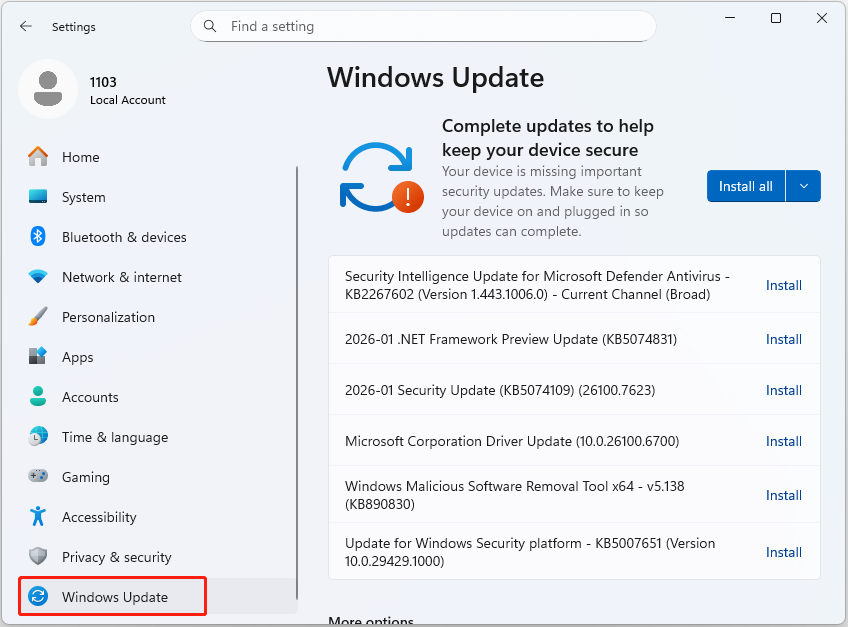Open Accounts settings
848x627 pixels.
[88, 397]
